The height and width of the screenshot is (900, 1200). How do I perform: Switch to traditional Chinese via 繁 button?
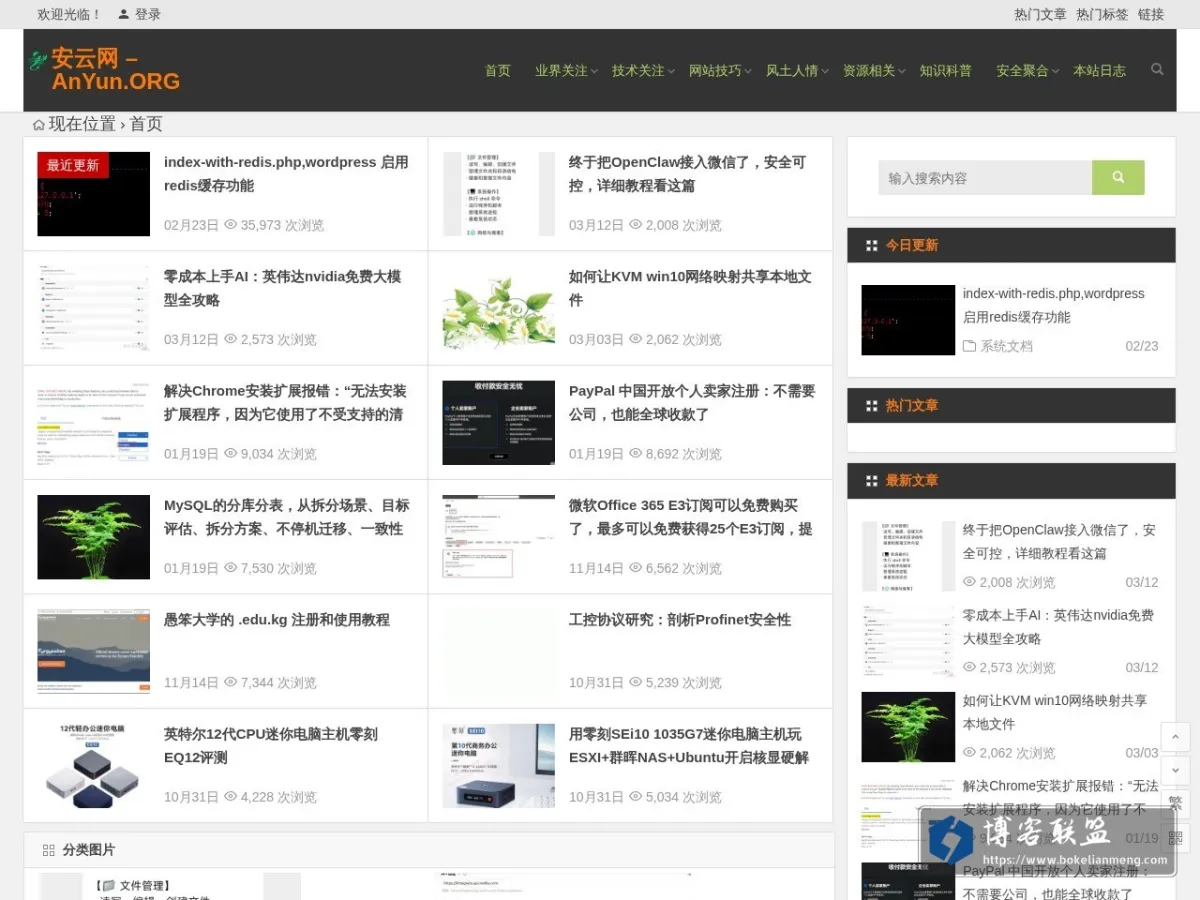pos(1175,804)
